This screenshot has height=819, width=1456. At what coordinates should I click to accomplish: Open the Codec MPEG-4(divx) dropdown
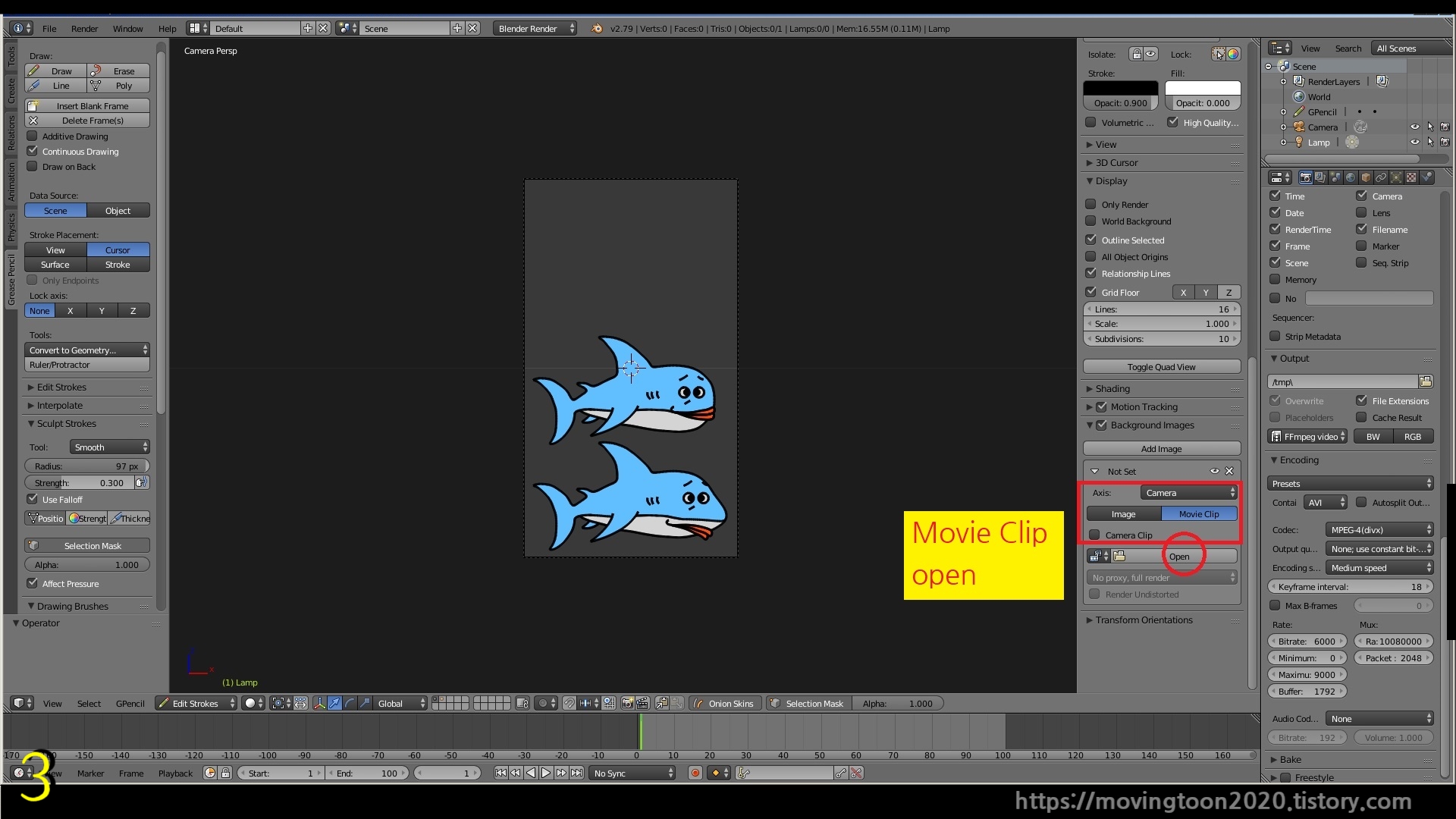tap(1379, 529)
